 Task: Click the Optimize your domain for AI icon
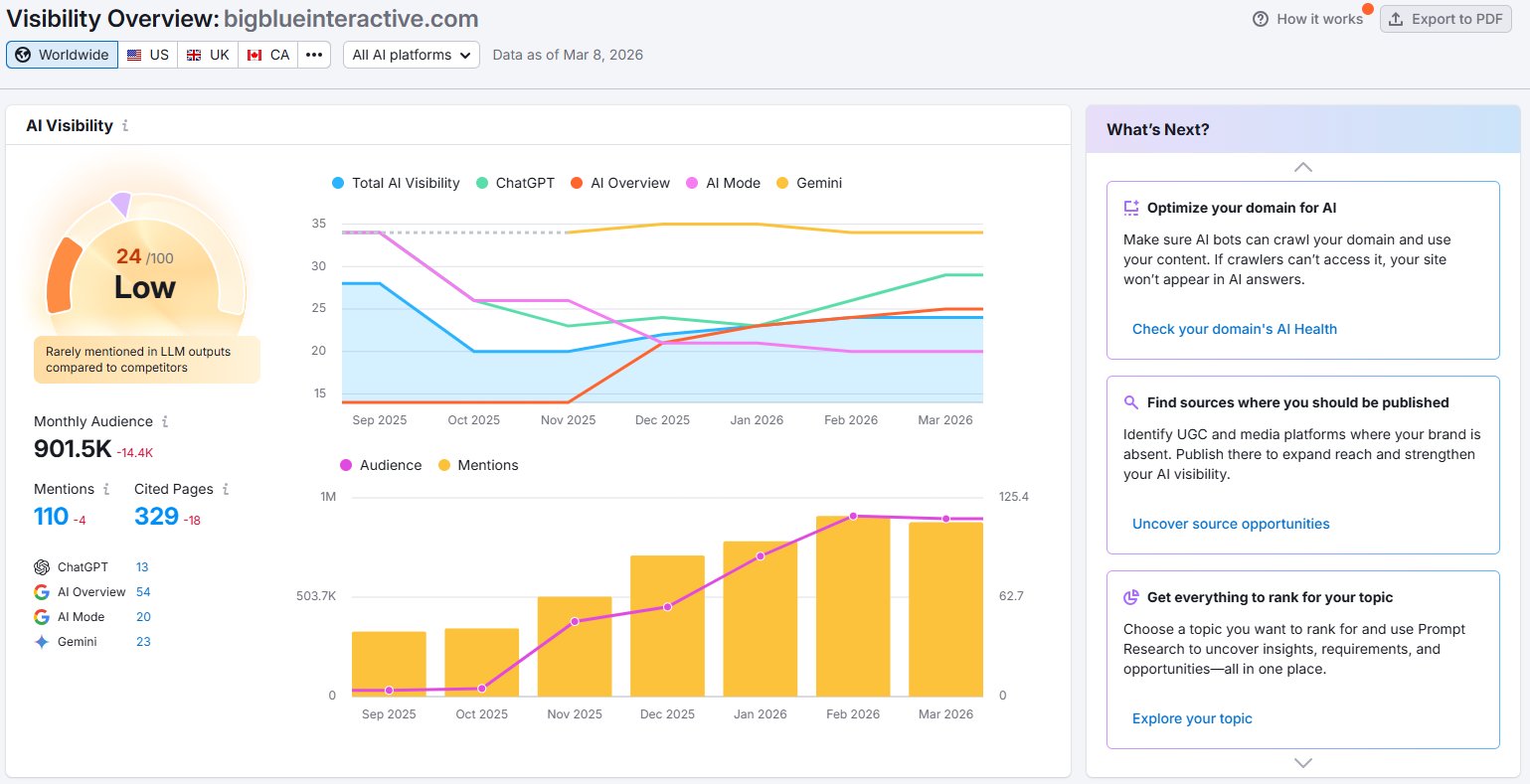1131,208
